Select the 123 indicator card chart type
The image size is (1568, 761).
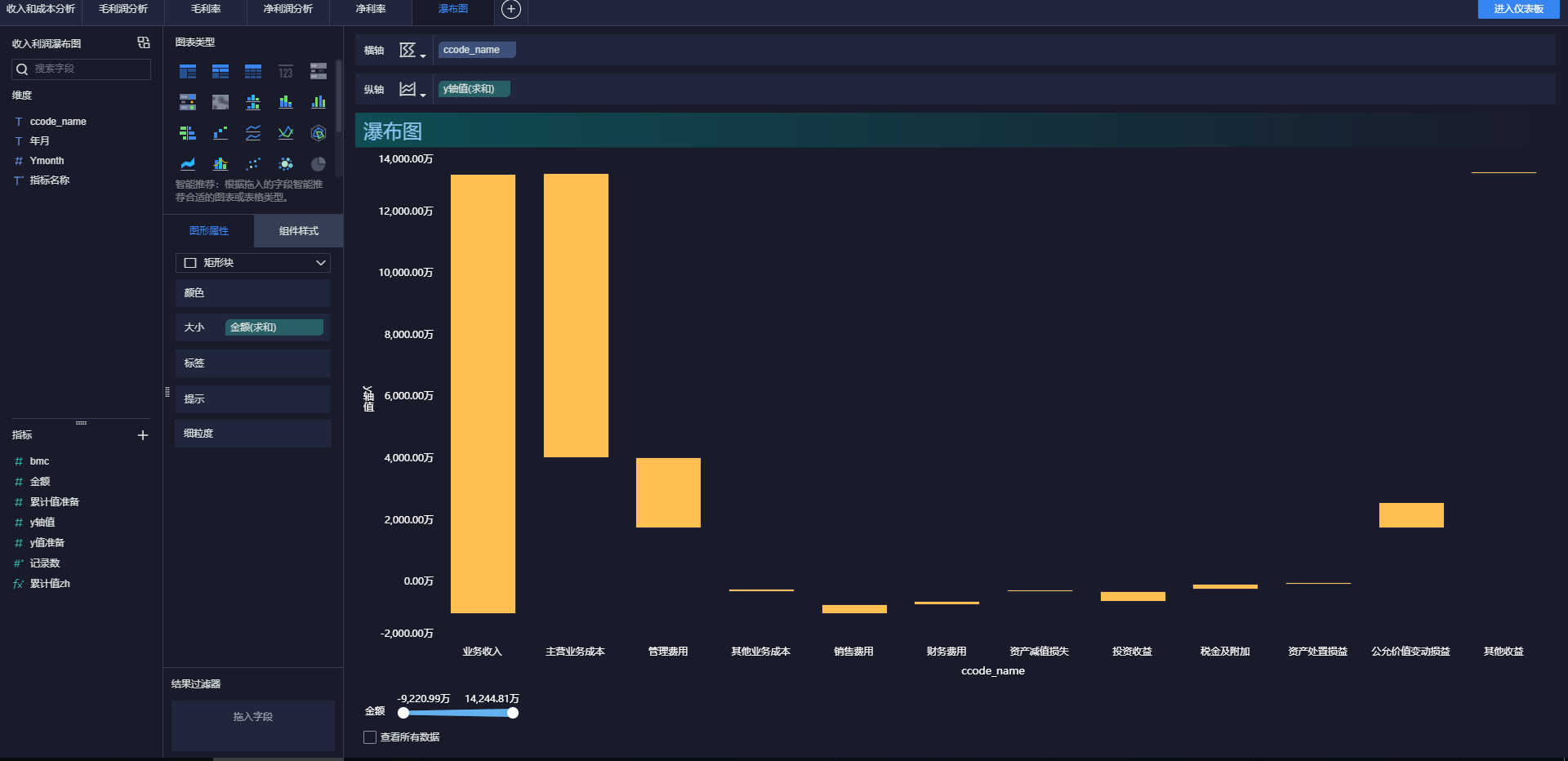click(286, 71)
